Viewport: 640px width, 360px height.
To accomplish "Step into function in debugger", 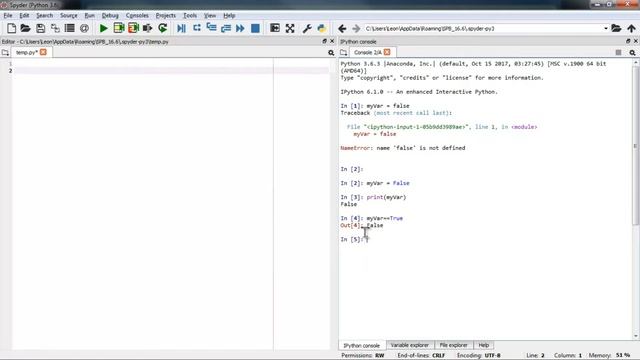I will click(x=211, y=28).
